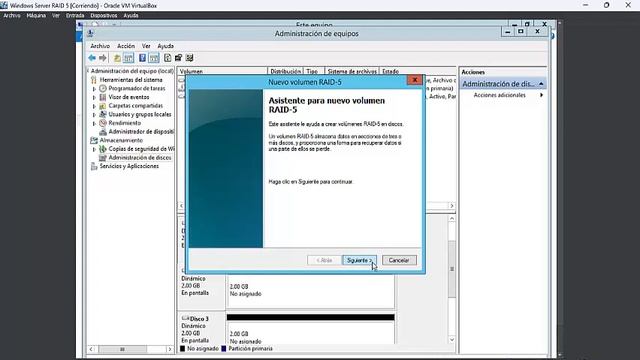Expand the Acciones adicionales submenu arrow

542,95
